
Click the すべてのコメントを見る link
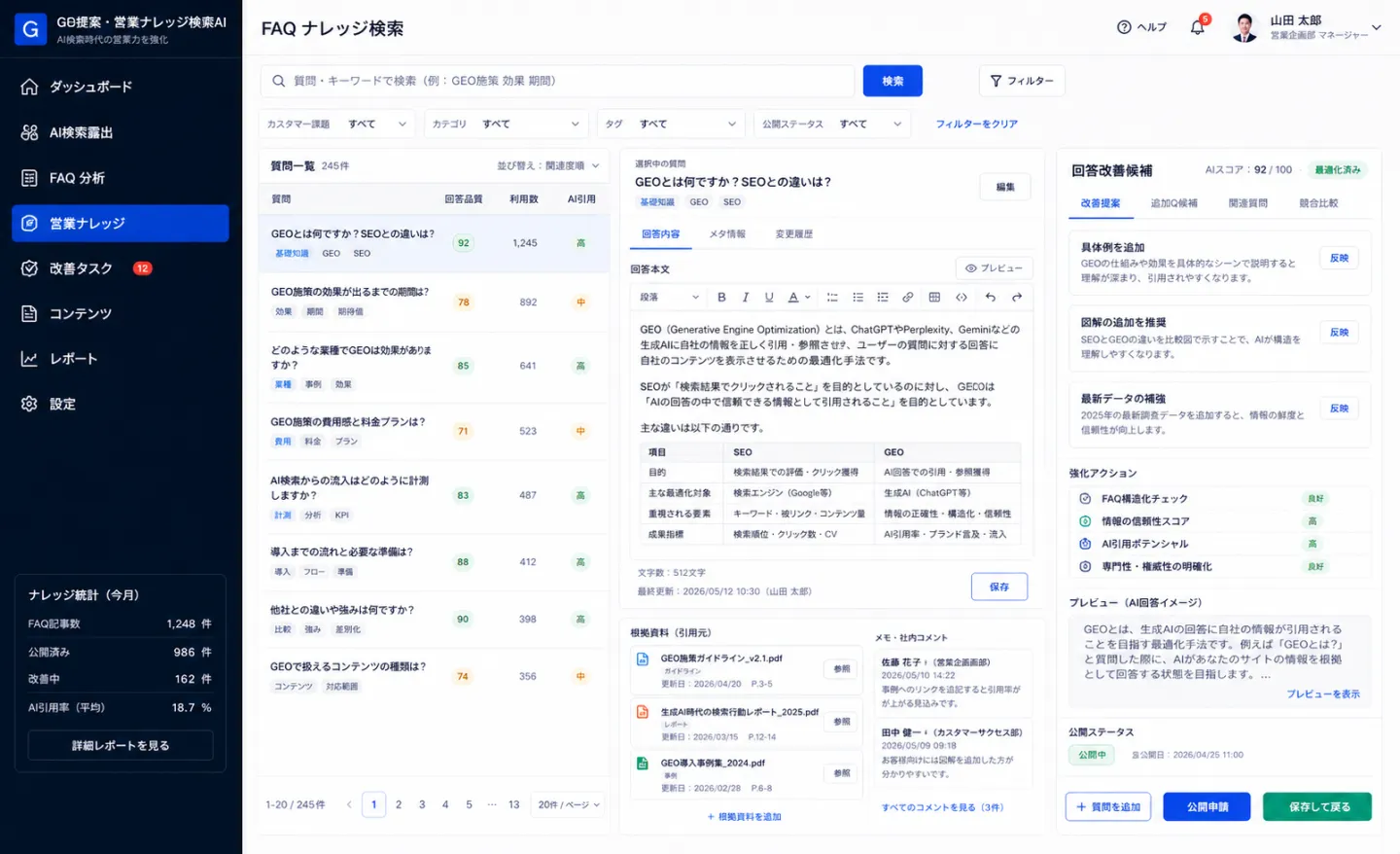point(942,807)
